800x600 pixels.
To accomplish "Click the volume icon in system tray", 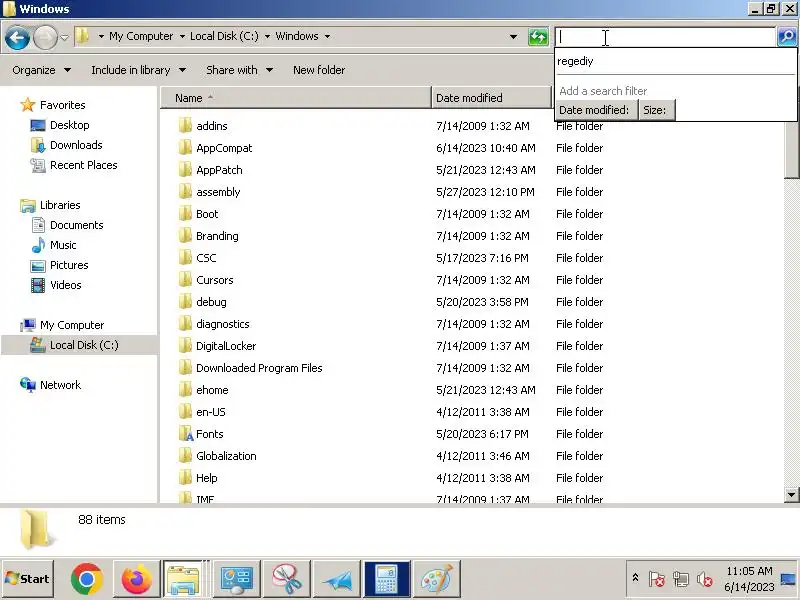I will pyautogui.click(x=705, y=579).
